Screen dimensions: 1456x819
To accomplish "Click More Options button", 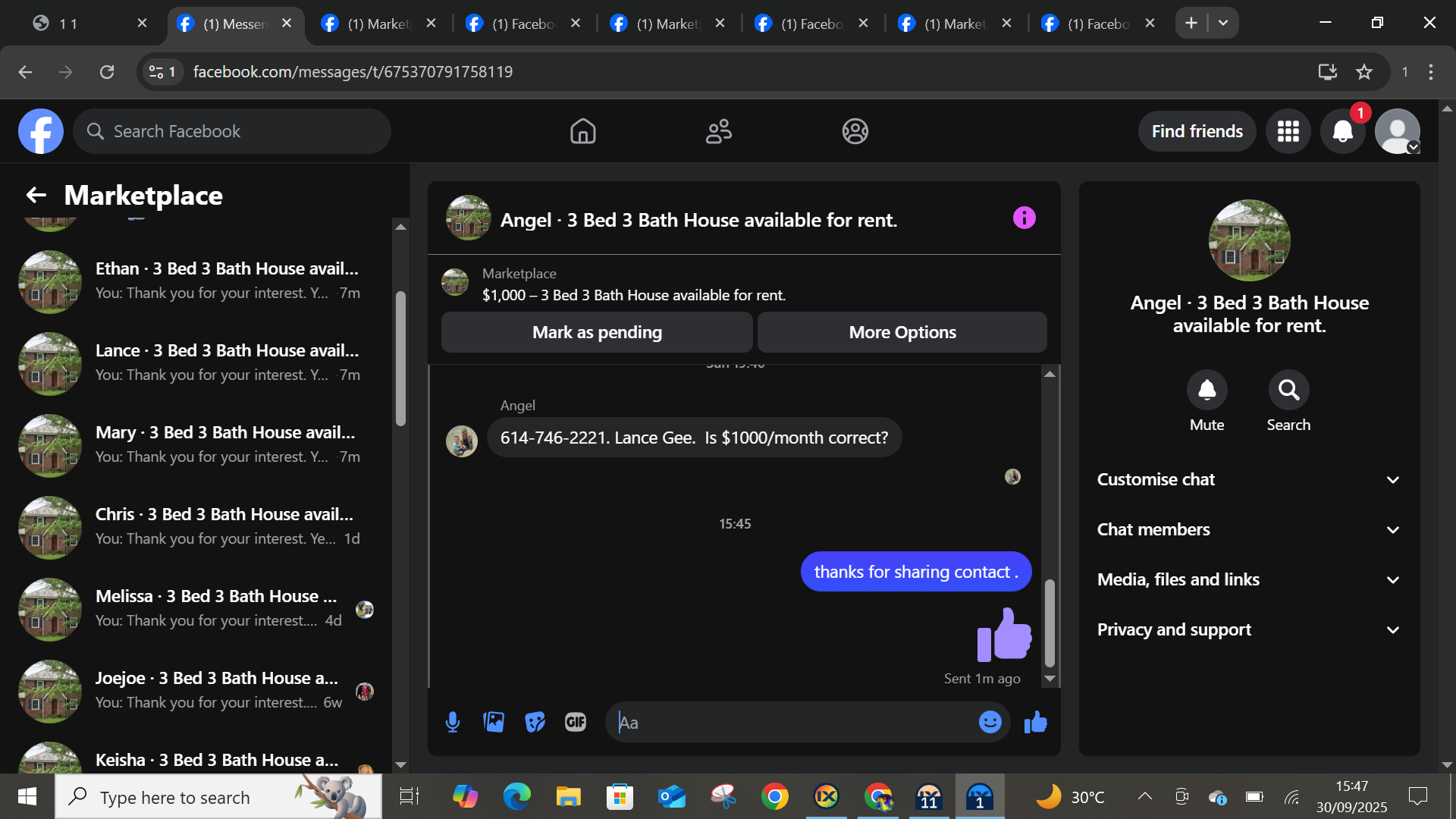I will pos(902,332).
